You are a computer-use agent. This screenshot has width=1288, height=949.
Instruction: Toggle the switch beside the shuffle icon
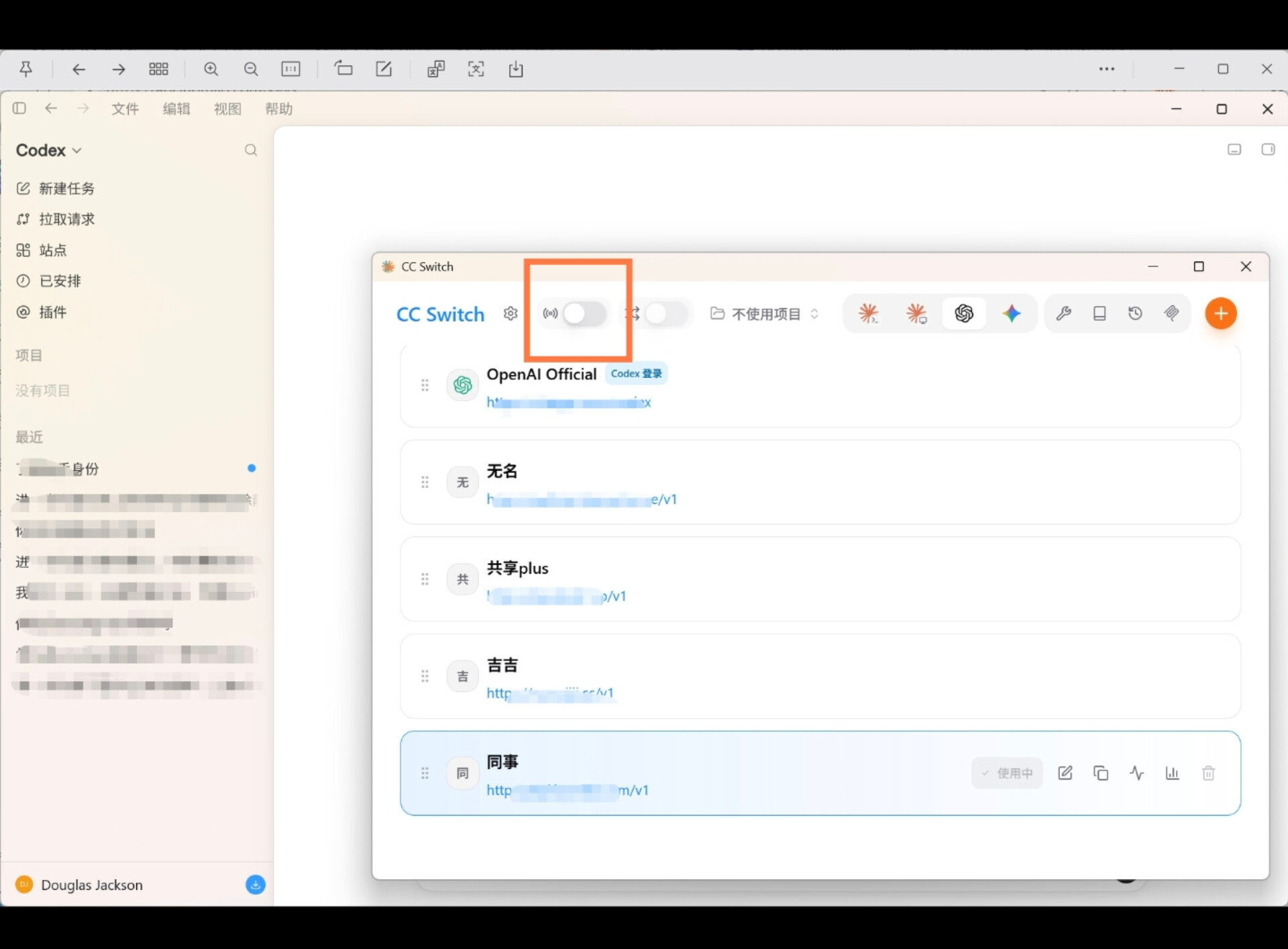tap(666, 313)
